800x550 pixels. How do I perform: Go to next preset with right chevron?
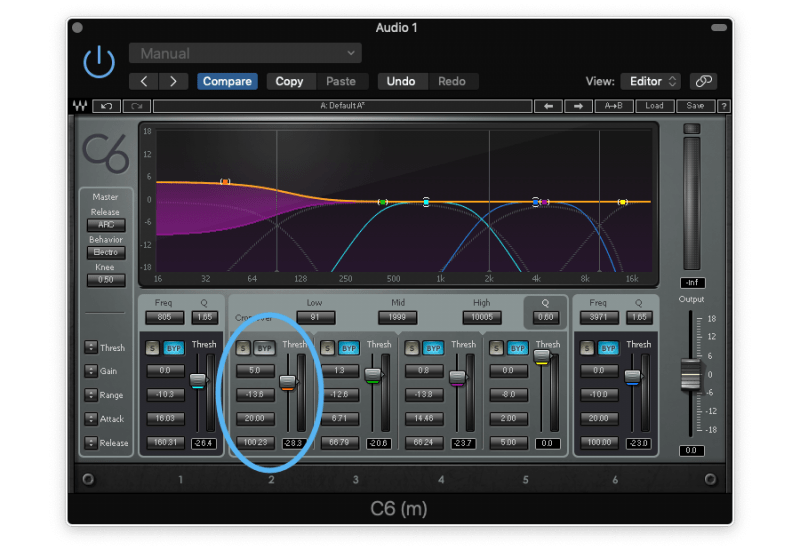173,82
